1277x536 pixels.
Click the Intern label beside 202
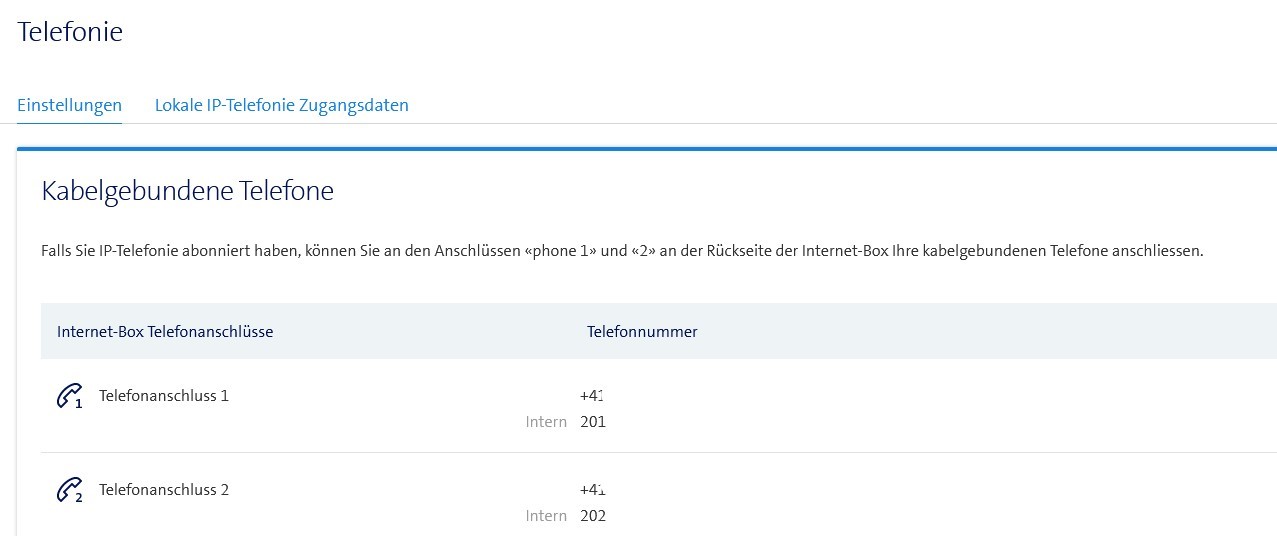pos(546,516)
